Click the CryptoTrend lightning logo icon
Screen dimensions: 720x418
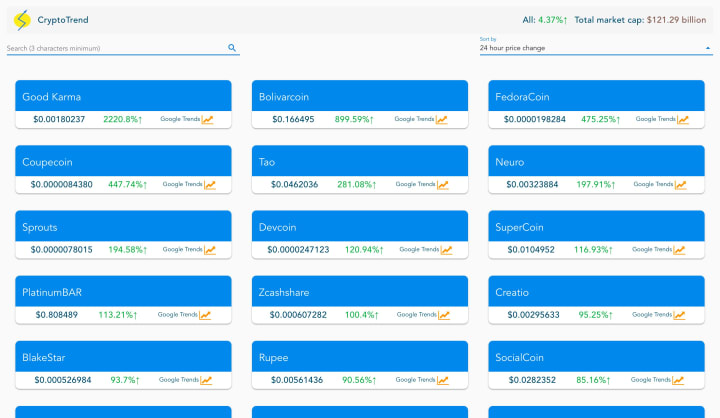22,20
